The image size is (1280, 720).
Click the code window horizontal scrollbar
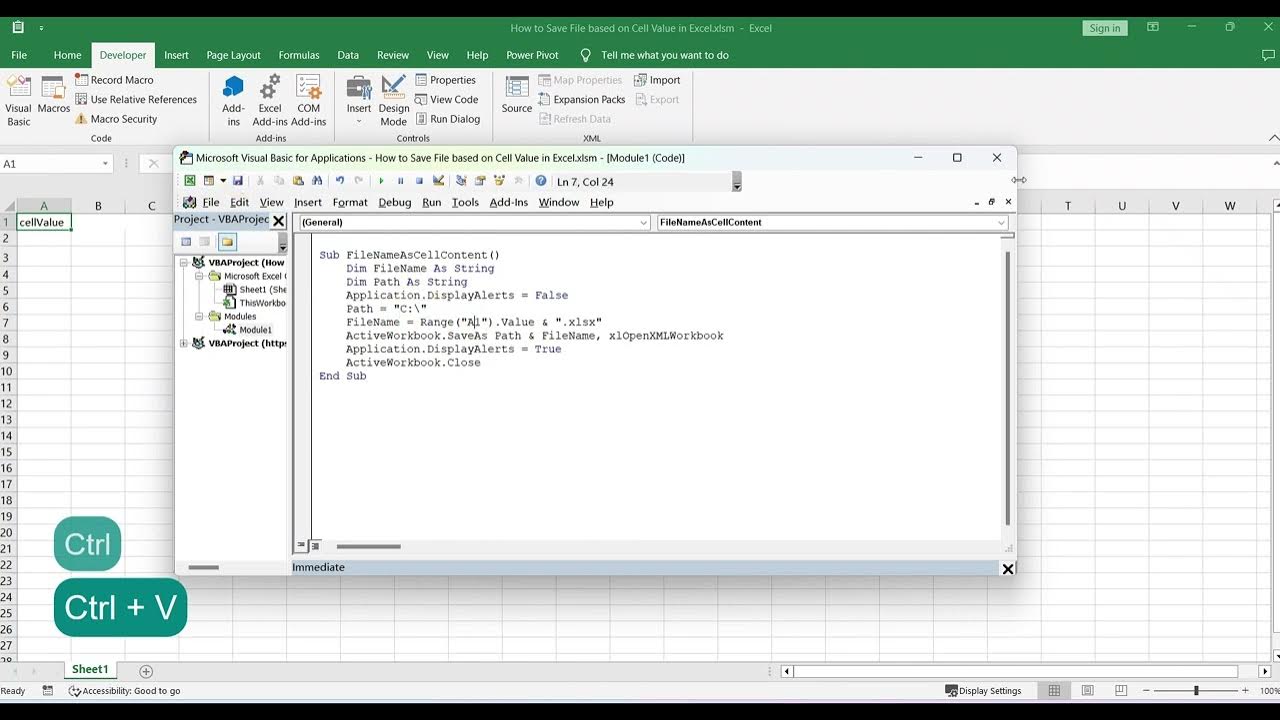tap(369, 547)
